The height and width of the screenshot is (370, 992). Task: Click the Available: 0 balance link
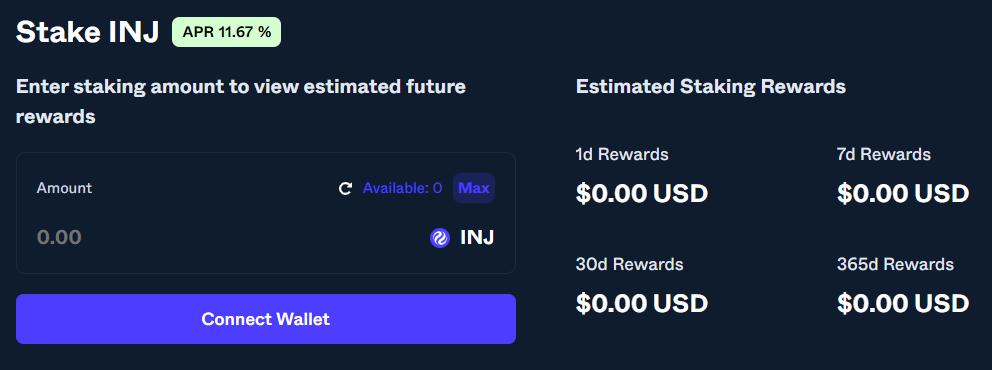coord(402,188)
